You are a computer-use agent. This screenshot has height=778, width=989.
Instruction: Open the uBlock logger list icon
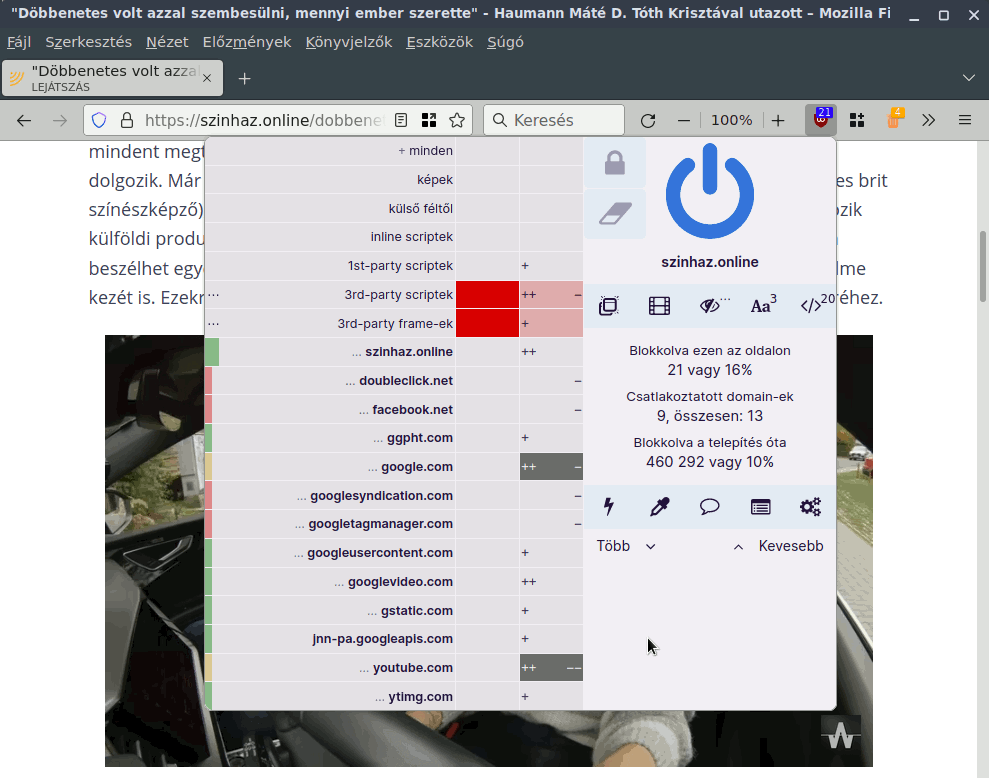[x=760, y=507]
